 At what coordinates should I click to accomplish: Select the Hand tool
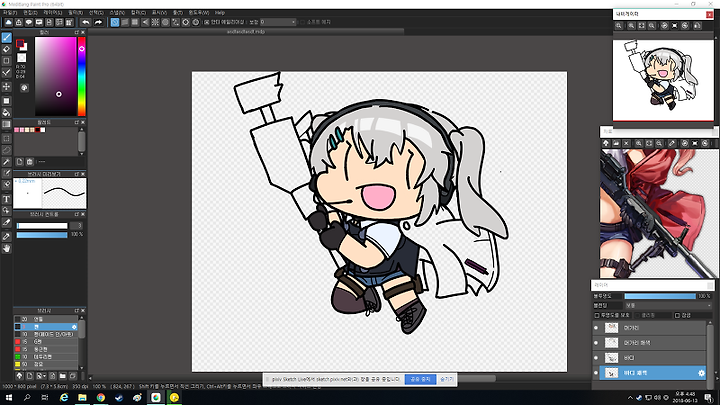[x=6, y=249]
